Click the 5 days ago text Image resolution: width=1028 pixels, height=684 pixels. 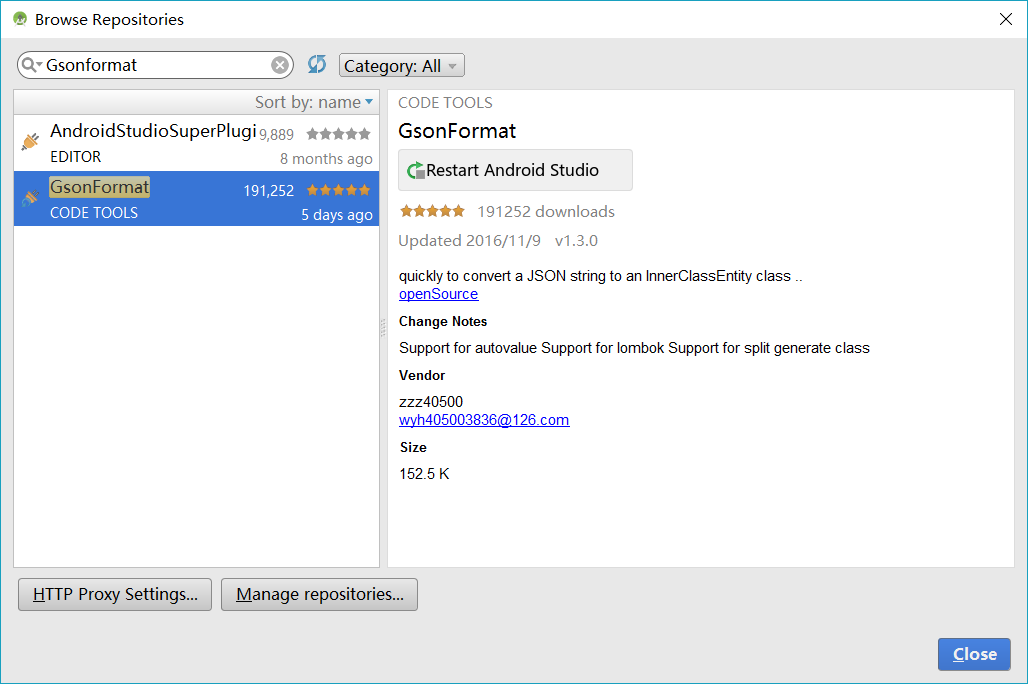click(336, 214)
